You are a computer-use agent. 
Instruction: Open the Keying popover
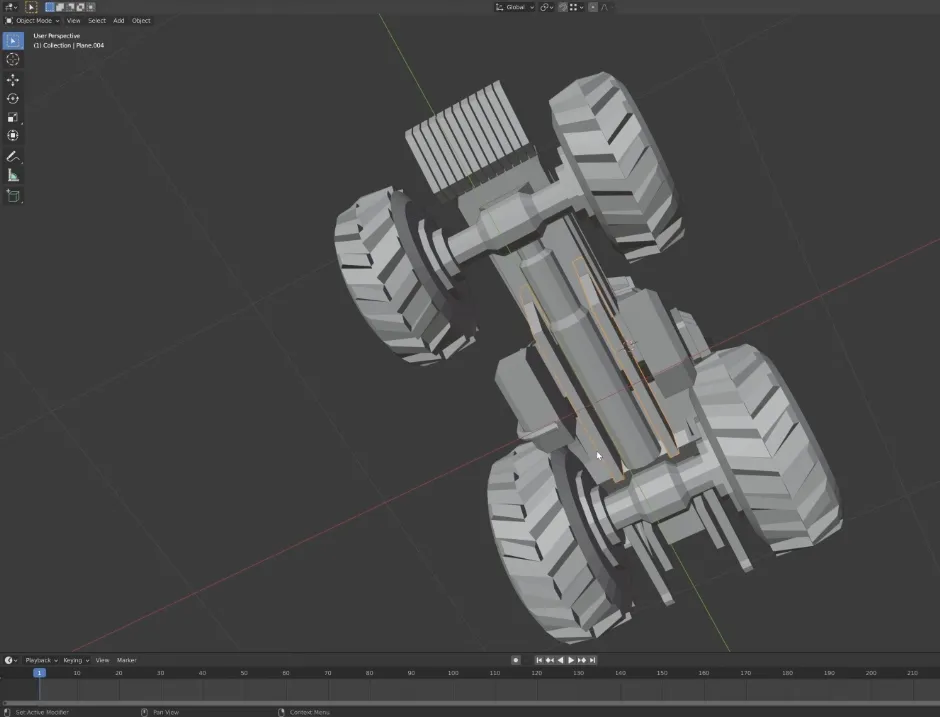(x=76, y=660)
